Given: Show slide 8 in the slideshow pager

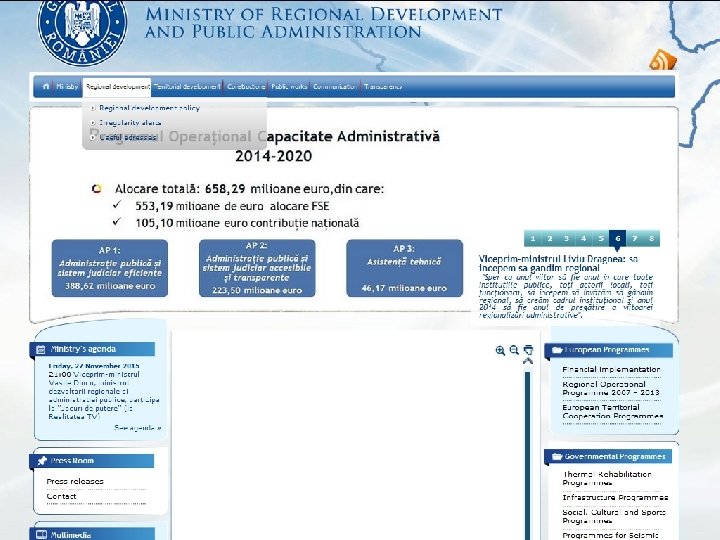Looking at the screenshot, I should [x=652, y=238].
